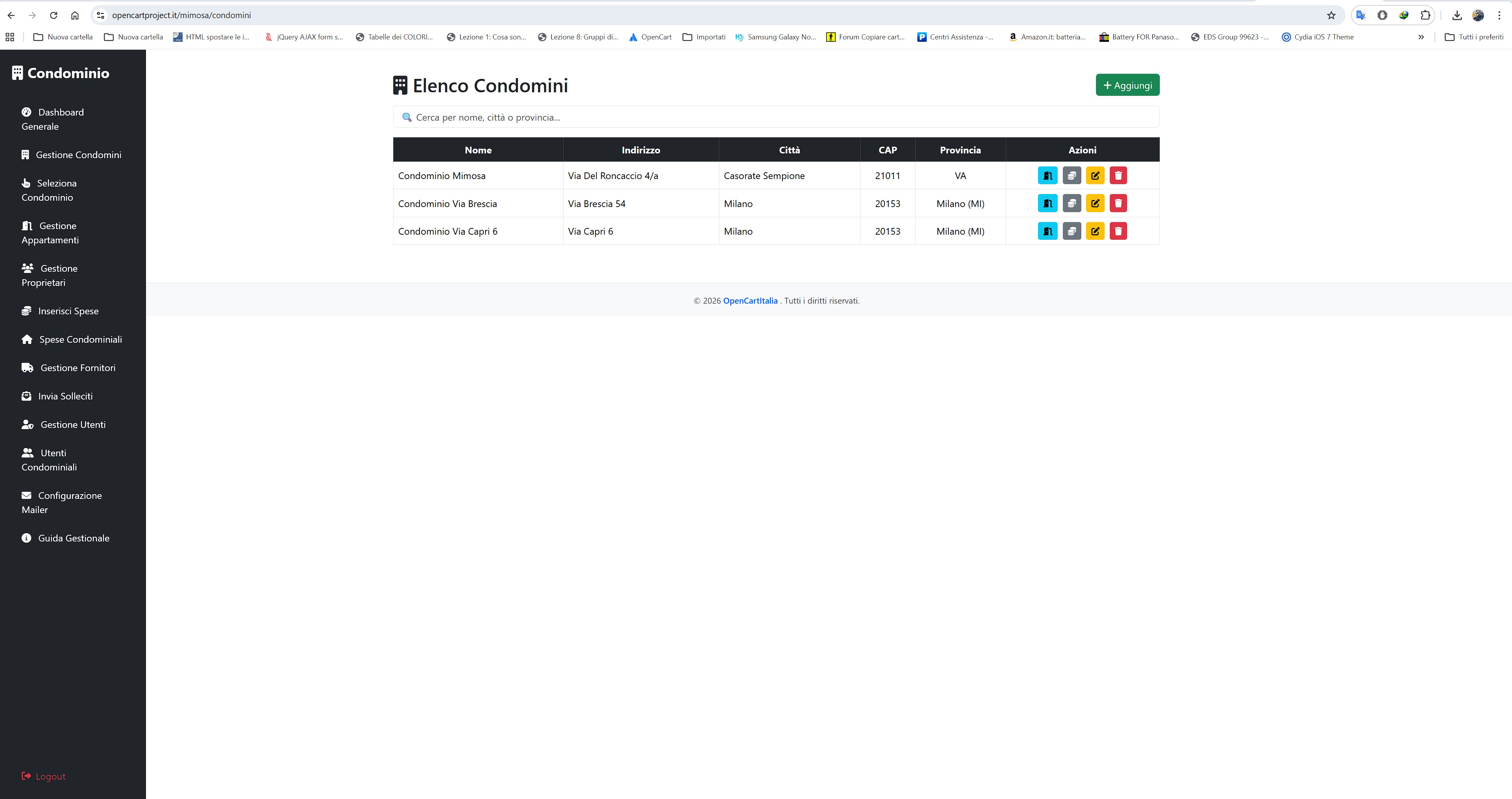Image resolution: width=1512 pixels, height=799 pixels.
Task: Click the Guida Gestionale info icon
Action: 27,538
